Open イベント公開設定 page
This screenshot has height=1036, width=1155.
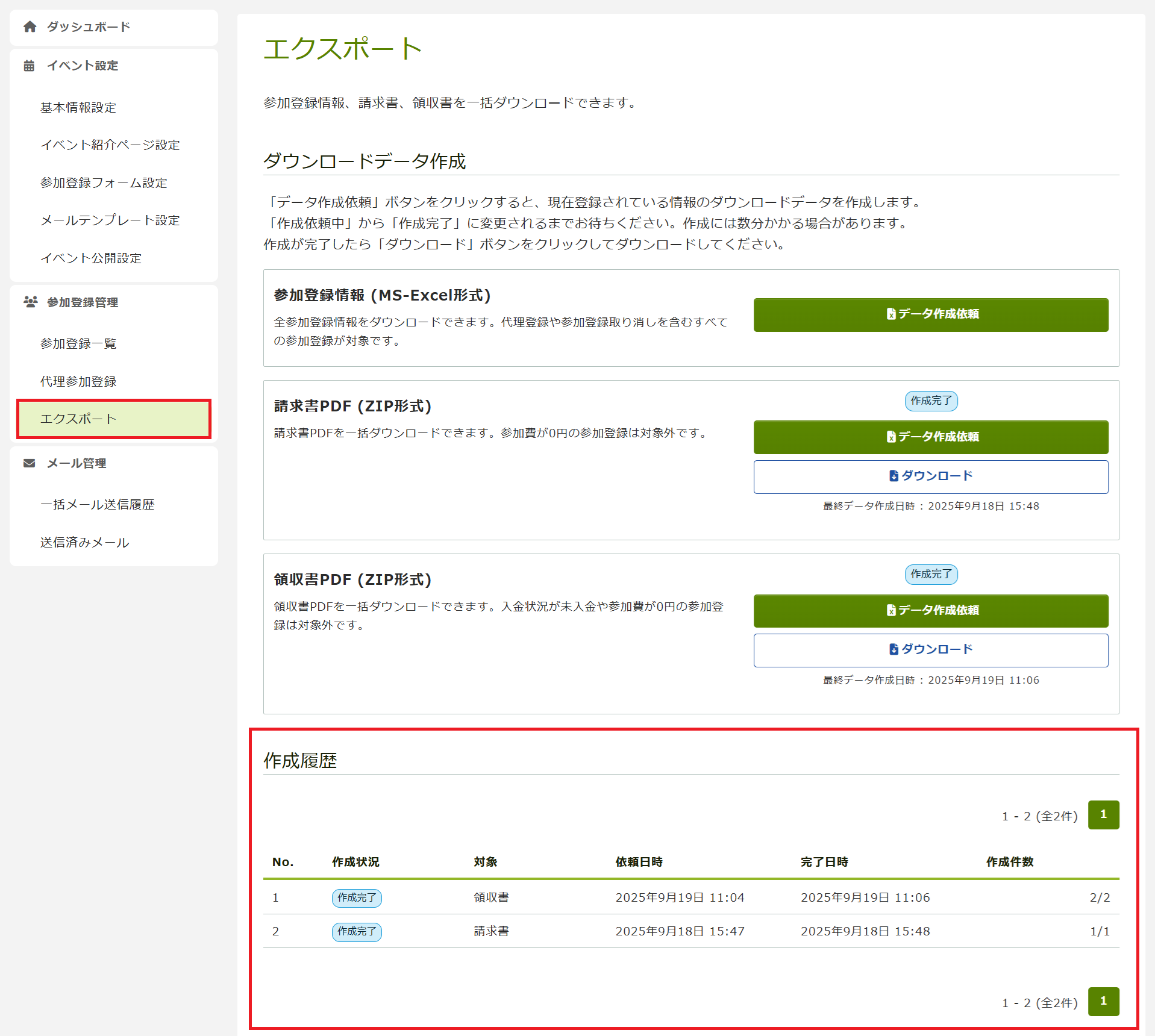91,258
